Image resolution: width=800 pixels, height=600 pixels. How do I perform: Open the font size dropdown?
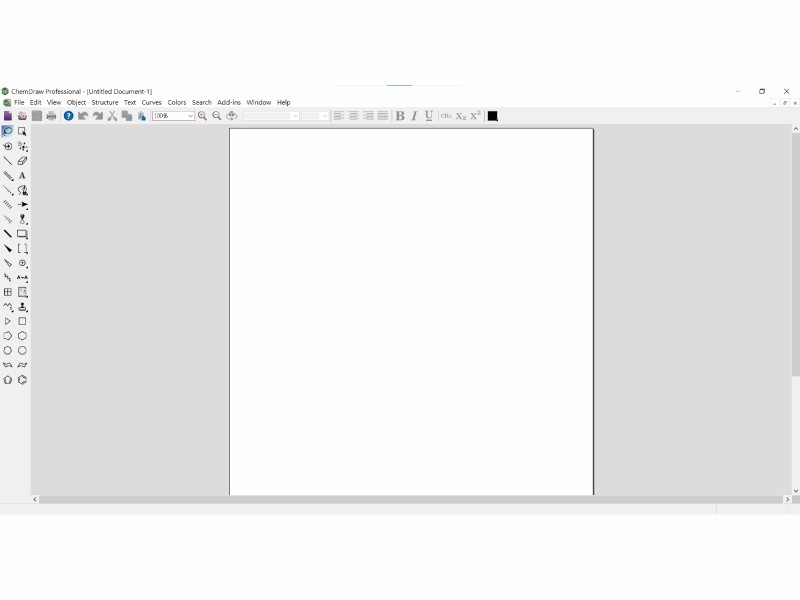click(x=324, y=116)
